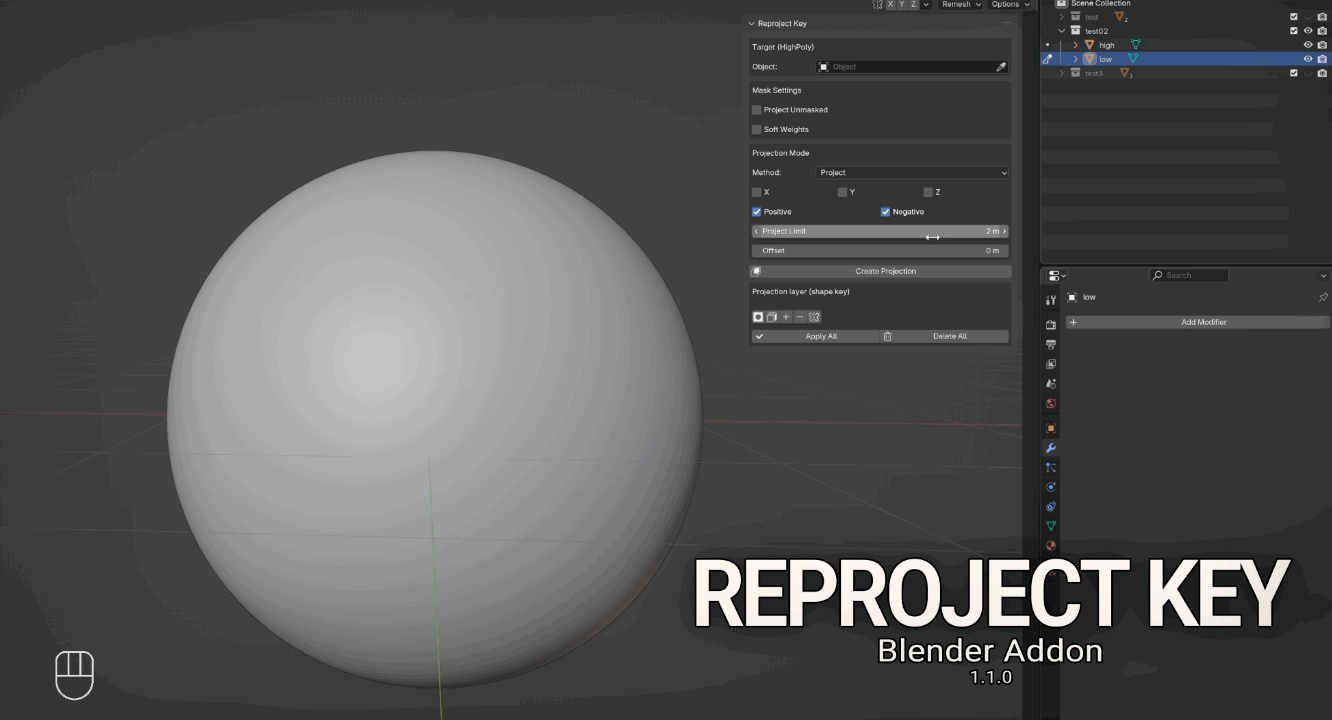
Task: Pick target object with the eyedropper
Action: pyautogui.click(x=1000, y=67)
